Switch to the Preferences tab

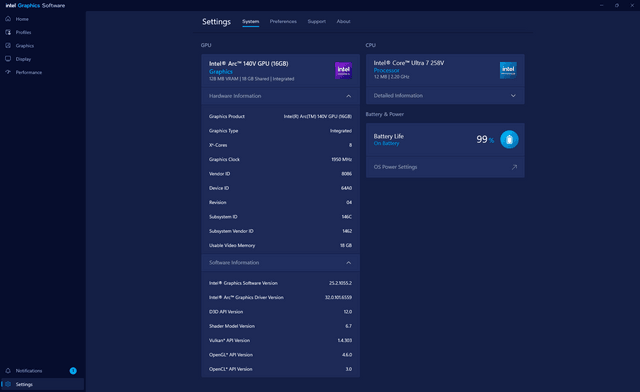pos(283,22)
